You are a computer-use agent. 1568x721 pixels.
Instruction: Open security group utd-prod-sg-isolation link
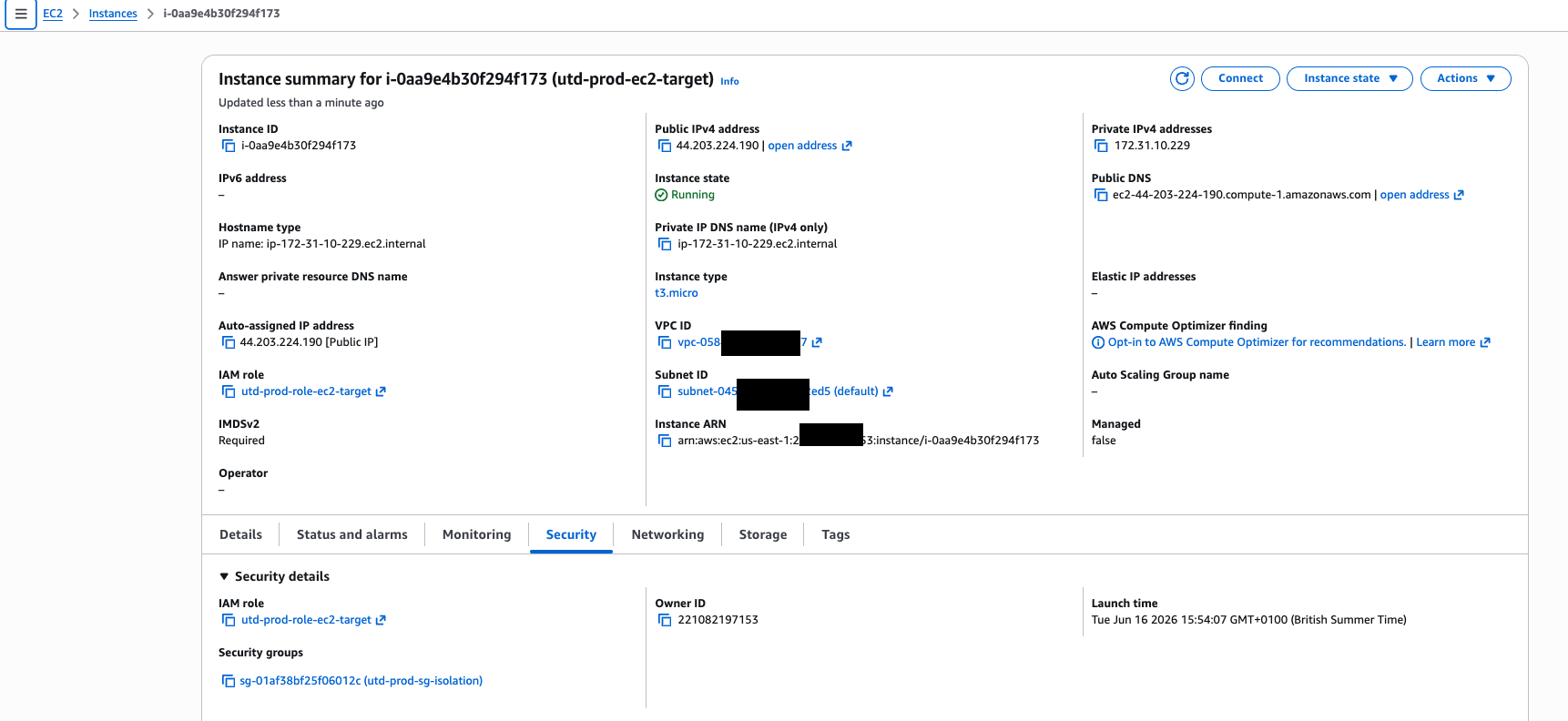(x=361, y=681)
